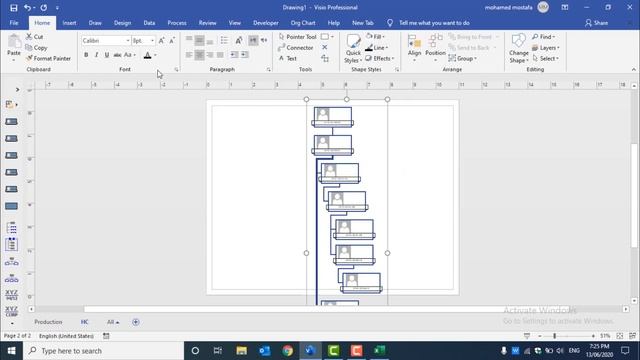Cut the selection using the scissors icon
Viewport: 640px width, 360px height.
[29, 37]
